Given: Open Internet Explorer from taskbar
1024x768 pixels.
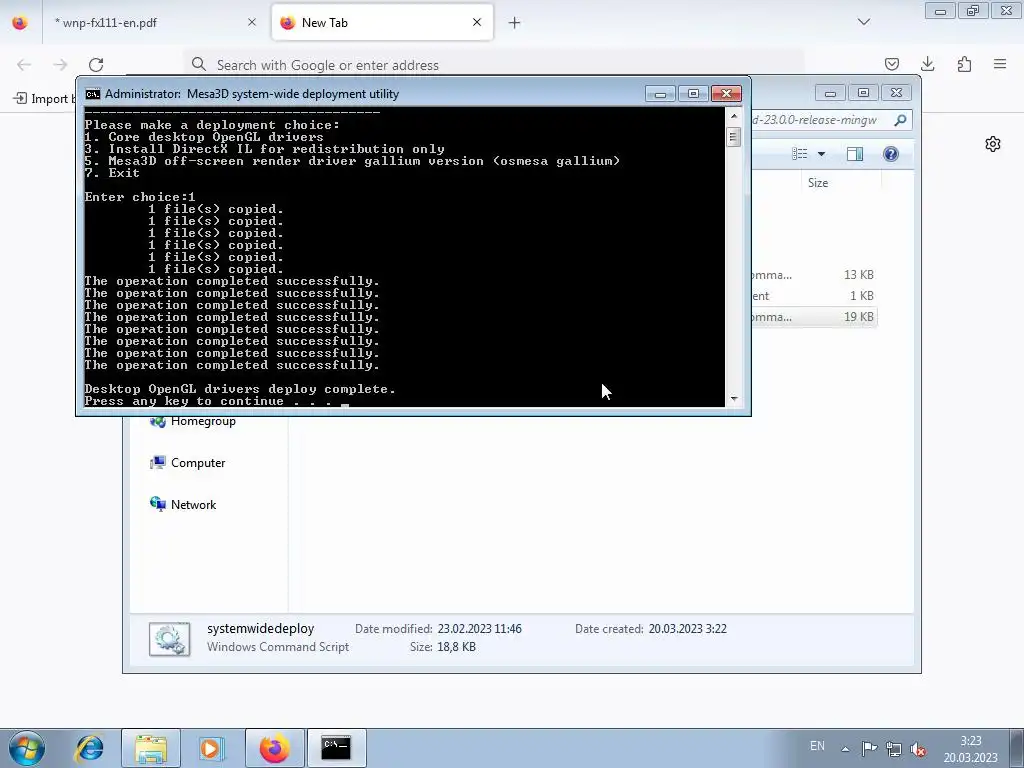Looking at the screenshot, I should 89,748.
